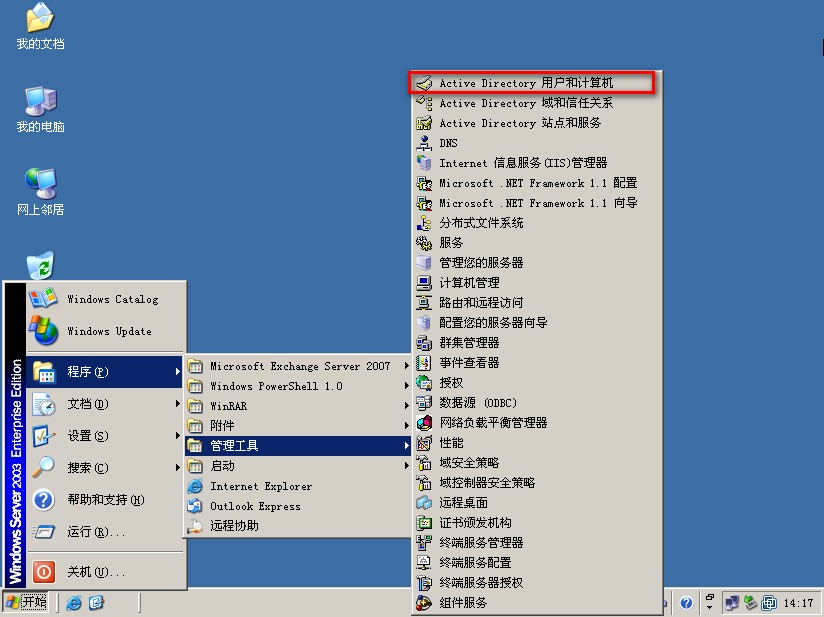
Task: Open Active Directory 用户和计算机
Action: (x=537, y=83)
